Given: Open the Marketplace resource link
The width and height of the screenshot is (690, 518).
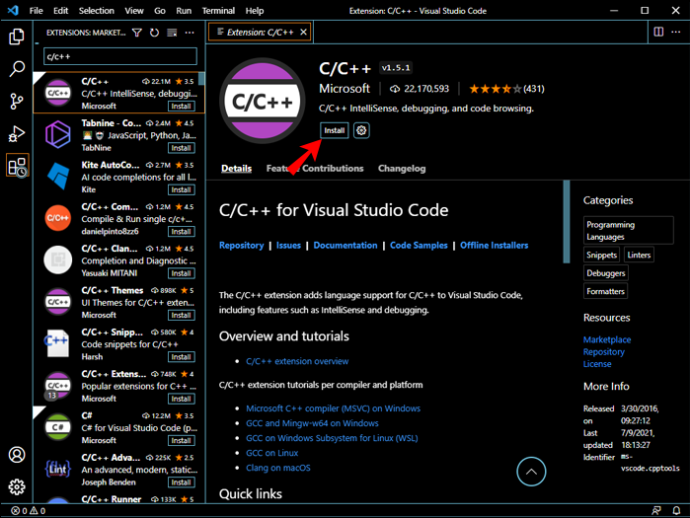Looking at the screenshot, I should click(607, 339).
